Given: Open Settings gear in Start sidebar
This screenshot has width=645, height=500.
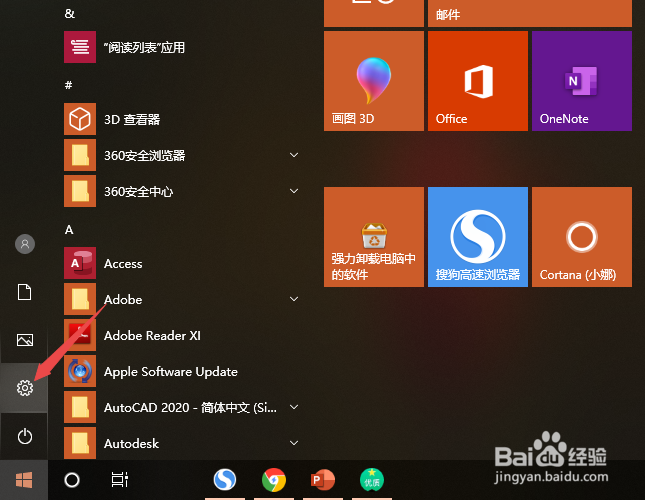Looking at the screenshot, I should (25, 388).
